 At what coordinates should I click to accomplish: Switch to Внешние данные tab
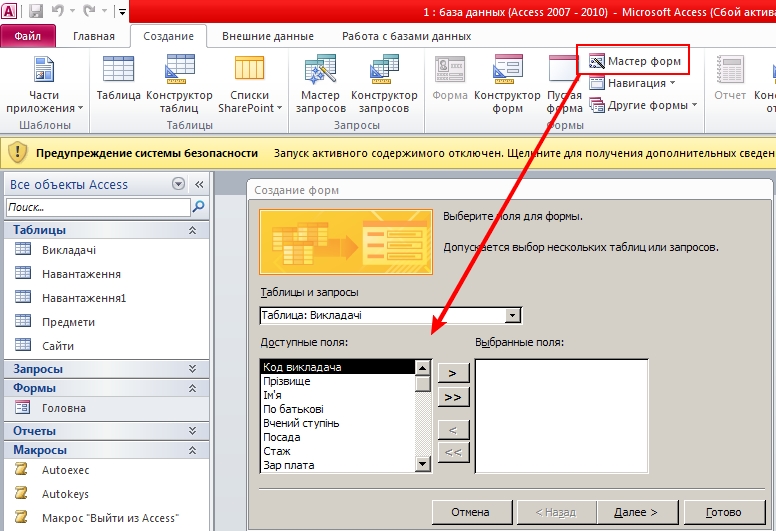click(268, 36)
